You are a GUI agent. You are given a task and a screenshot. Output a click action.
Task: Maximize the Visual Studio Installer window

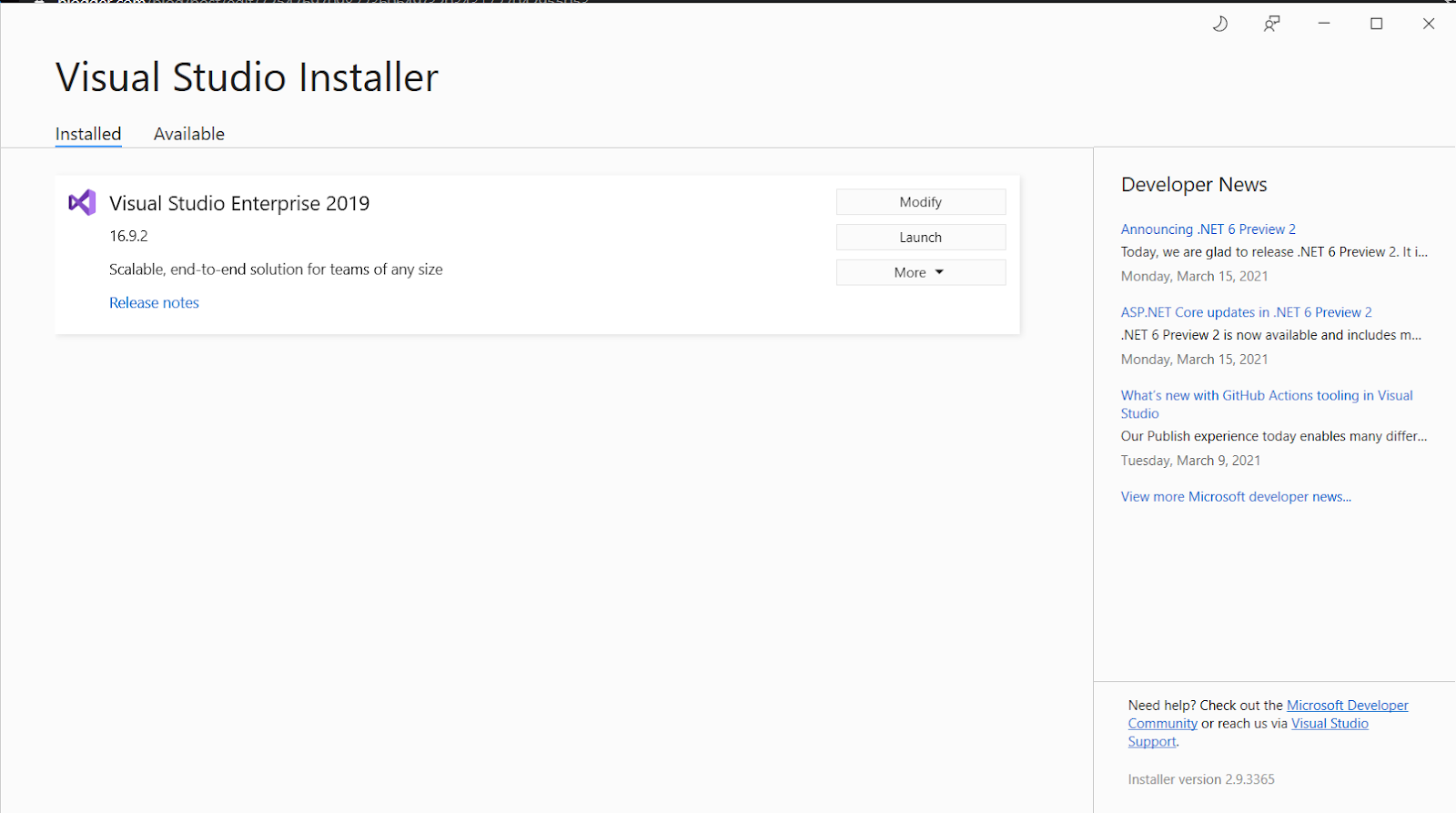[x=1376, y=24]
